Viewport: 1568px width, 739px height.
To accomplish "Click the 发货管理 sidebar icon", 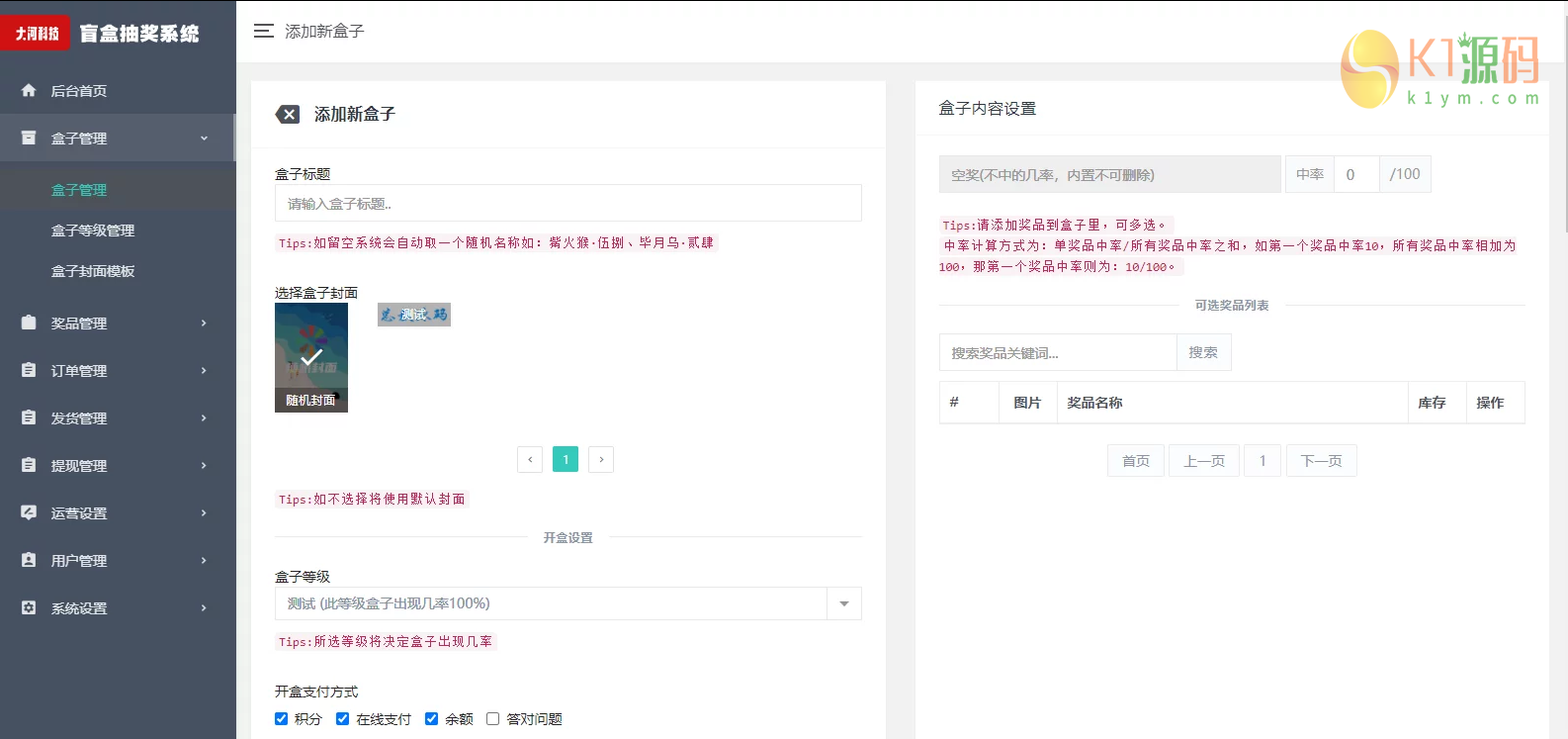I will point(29,417).
